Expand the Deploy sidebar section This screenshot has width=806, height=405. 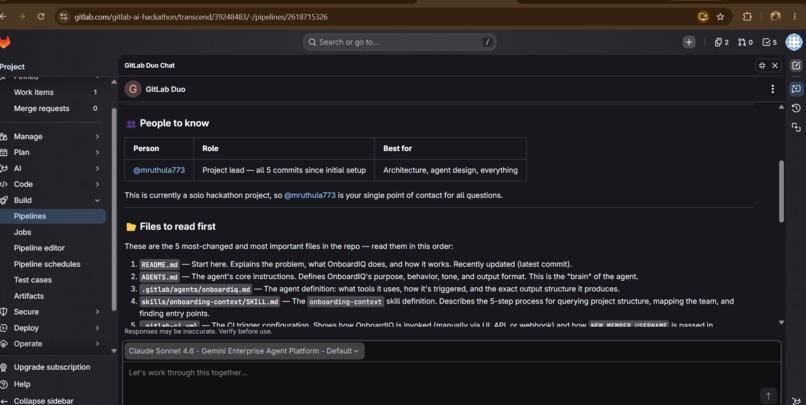tap(49, 327)
